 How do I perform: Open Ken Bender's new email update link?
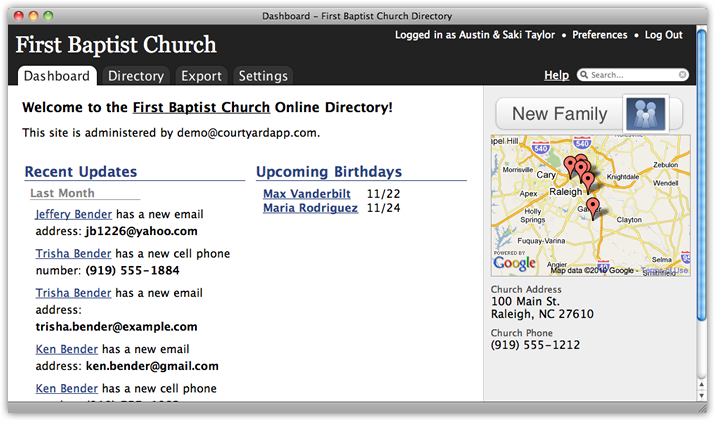pos(67,349)
